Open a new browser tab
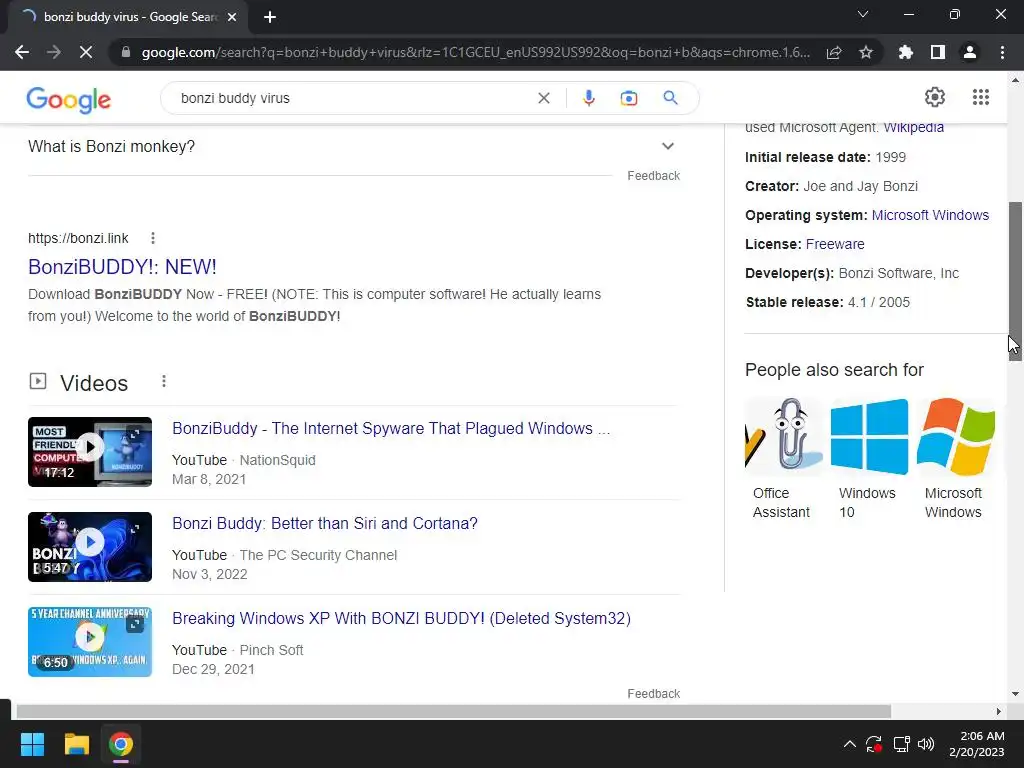Image resolution: width=1024 pixels, height=768 pixels. (x=270, y=17)
